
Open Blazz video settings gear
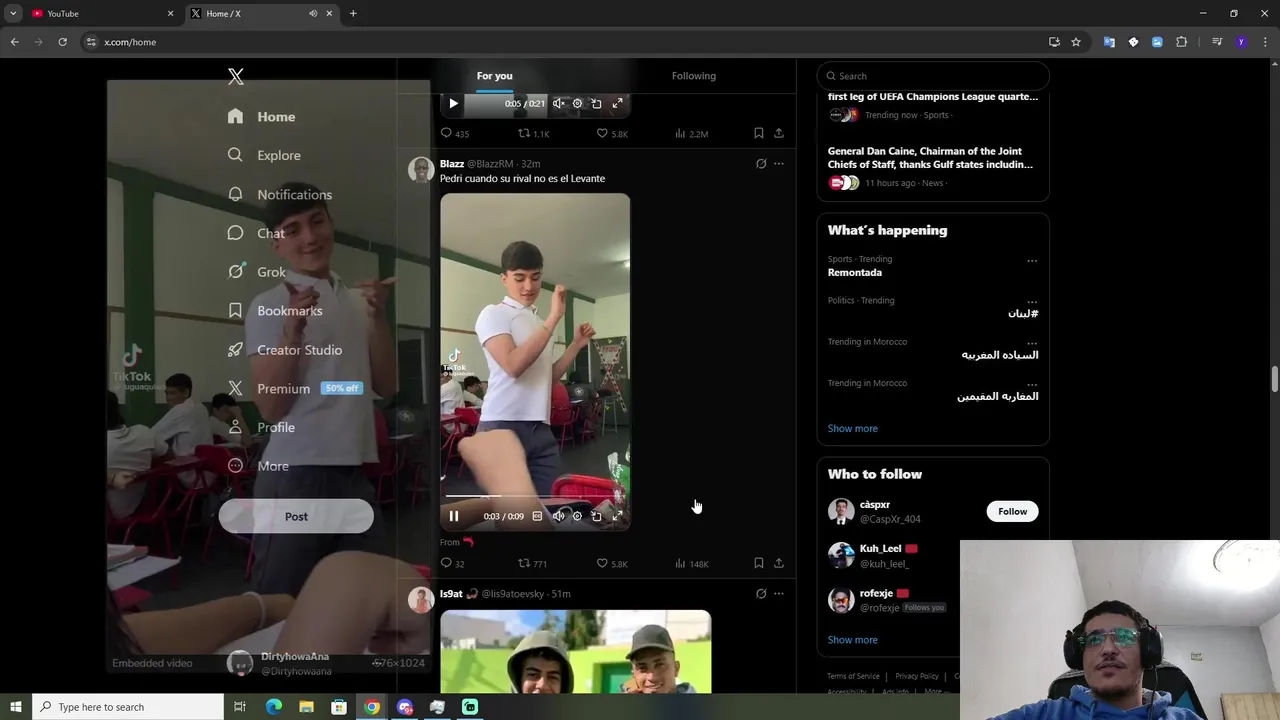pos(577,516)
